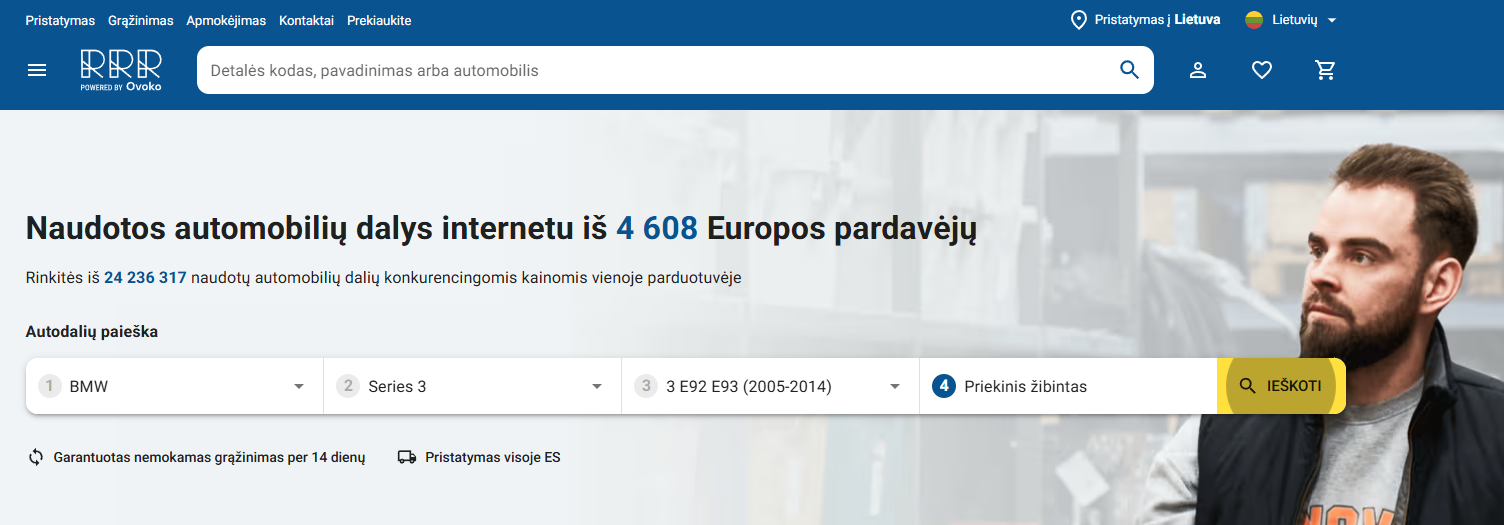The width and height of the screenshot is (1504, 525).
Task: Open the Apmokėjimas menu link
Action: click(x=226, y=20)
